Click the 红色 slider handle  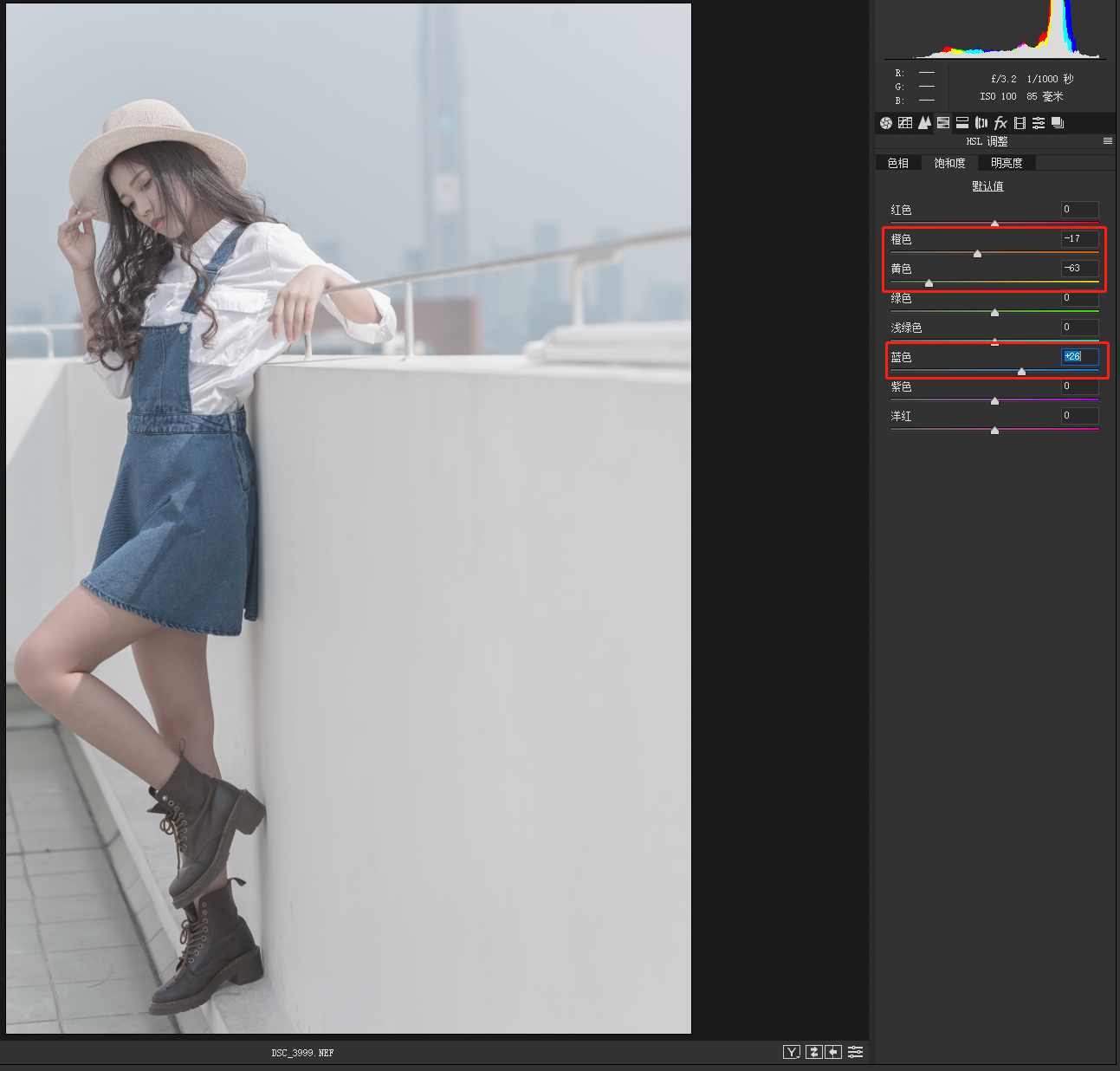coord(994,224)
